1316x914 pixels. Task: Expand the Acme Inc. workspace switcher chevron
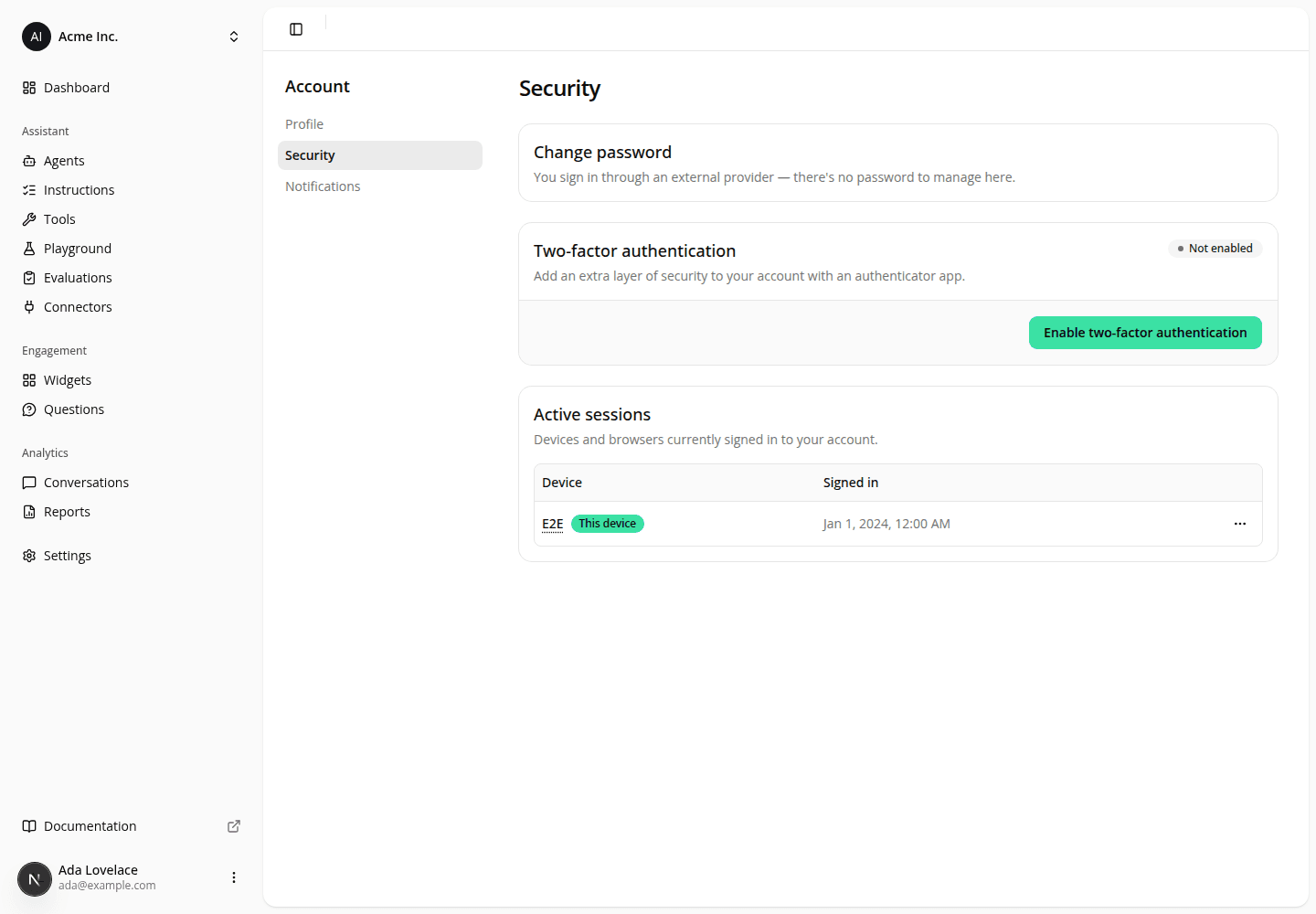point(234,37)
